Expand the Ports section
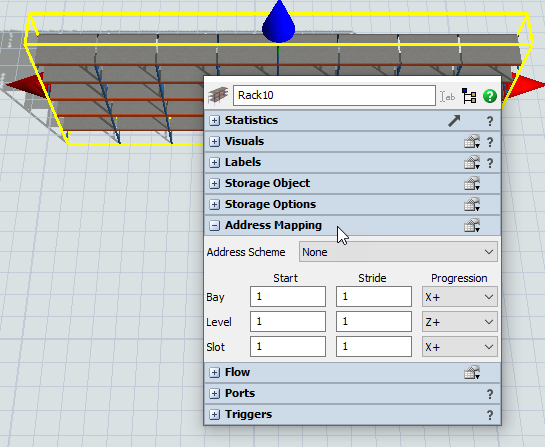545x447 pixels. click(214, 393)
